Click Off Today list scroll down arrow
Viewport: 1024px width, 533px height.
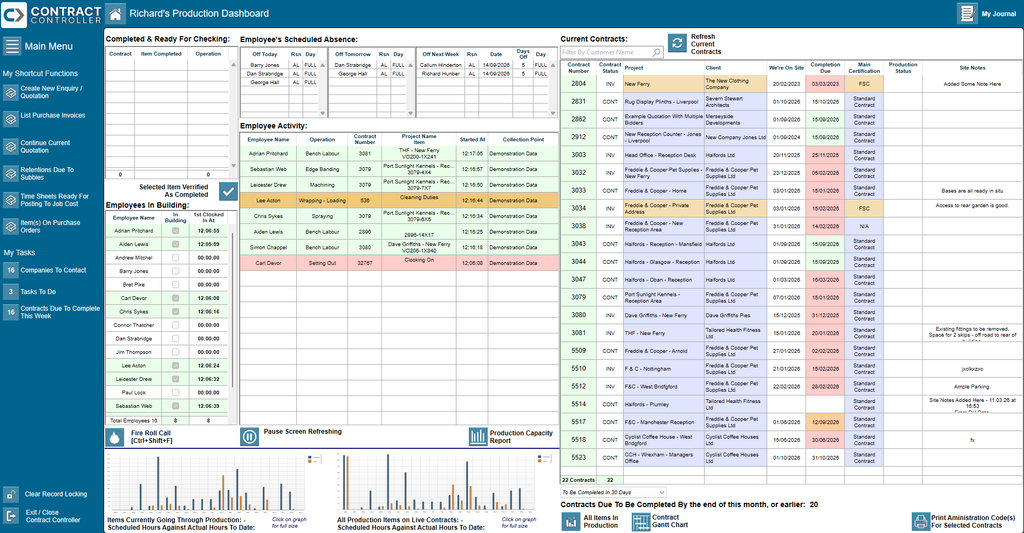pos(323,113)
